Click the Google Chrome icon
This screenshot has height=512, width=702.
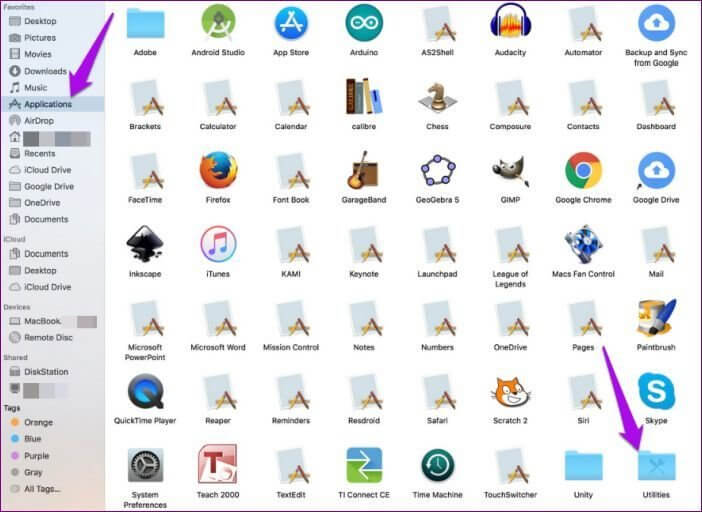[x=583, y=170]
